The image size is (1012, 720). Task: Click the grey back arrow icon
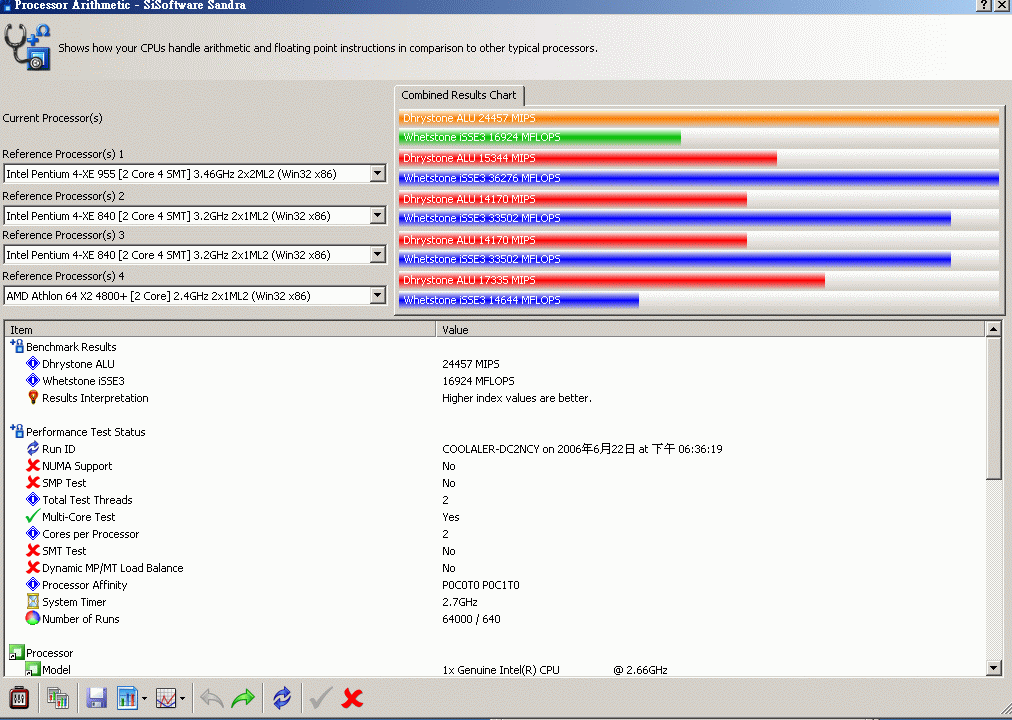212,698
